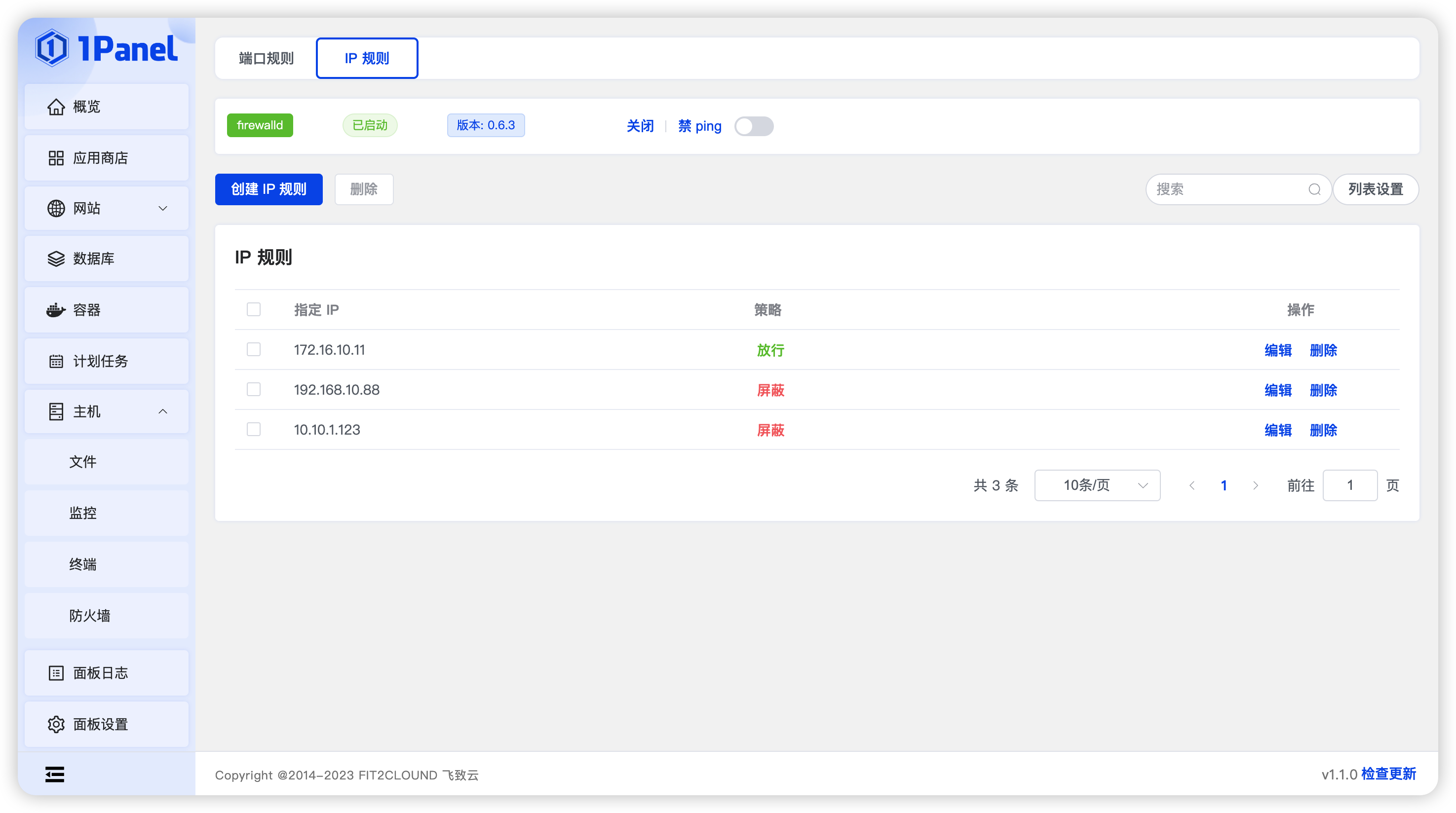Image resolution: width=1456 pixels, height=813 pixels.
Task: Select all rows via header checkbox
Action: [x=254, y=310]
